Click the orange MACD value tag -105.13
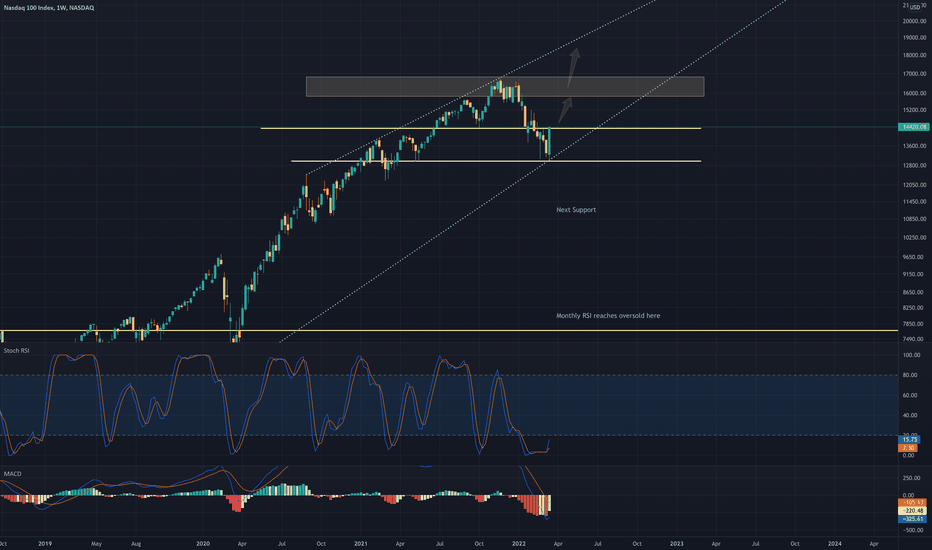Viewport: 932px width, 550px height. click(x=912, y=502)
